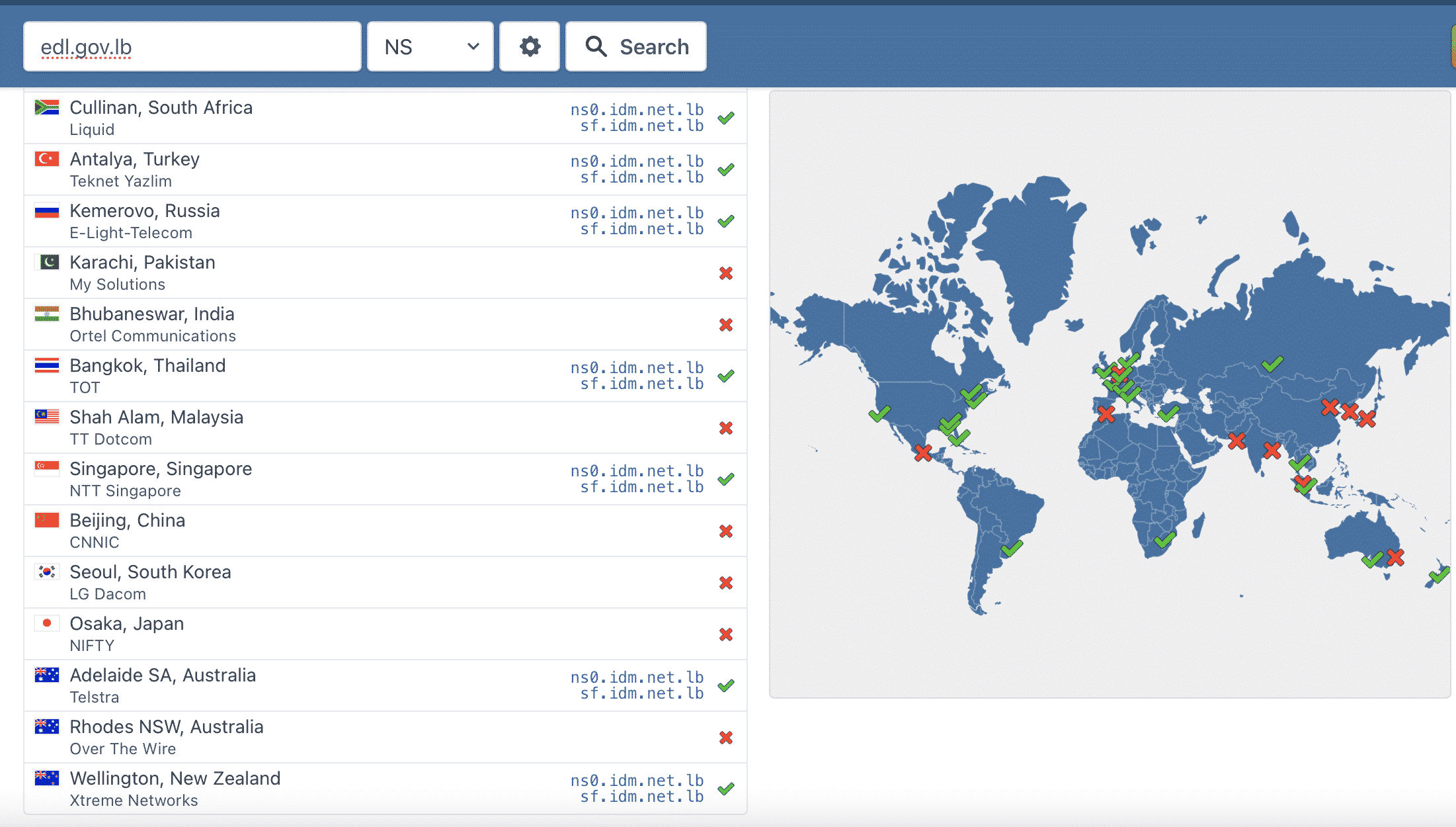Click the Japan flag icon
This screenshot has width=1456, height=827.
point(47,623)
